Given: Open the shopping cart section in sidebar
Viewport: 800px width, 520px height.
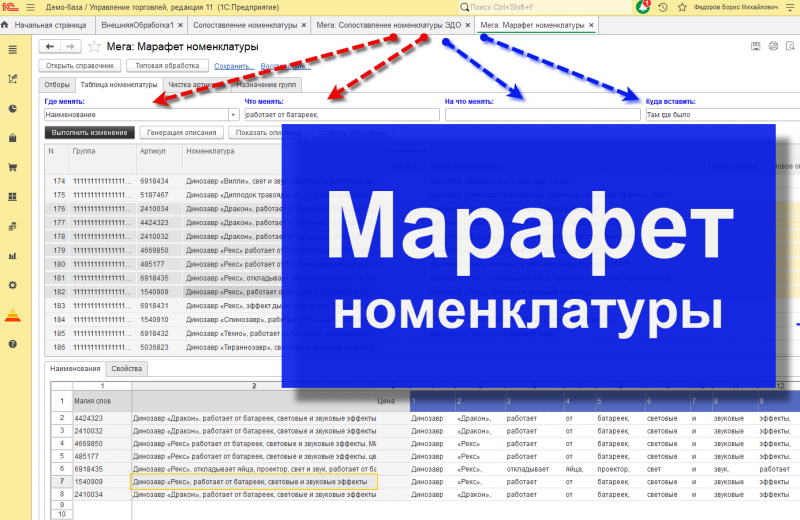Looking at the screenshot, I should [13, 167].
